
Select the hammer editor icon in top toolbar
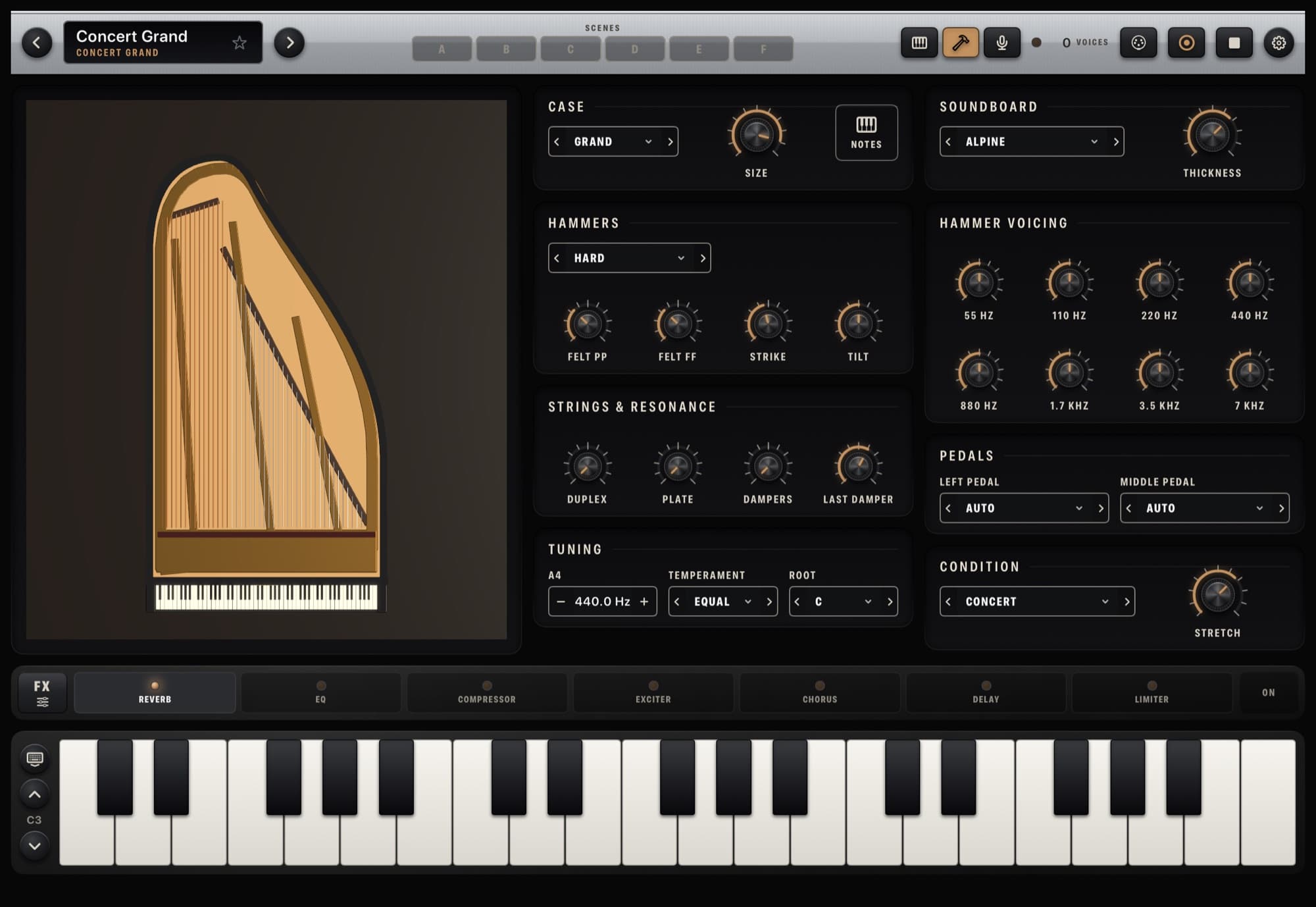[961, 43]
